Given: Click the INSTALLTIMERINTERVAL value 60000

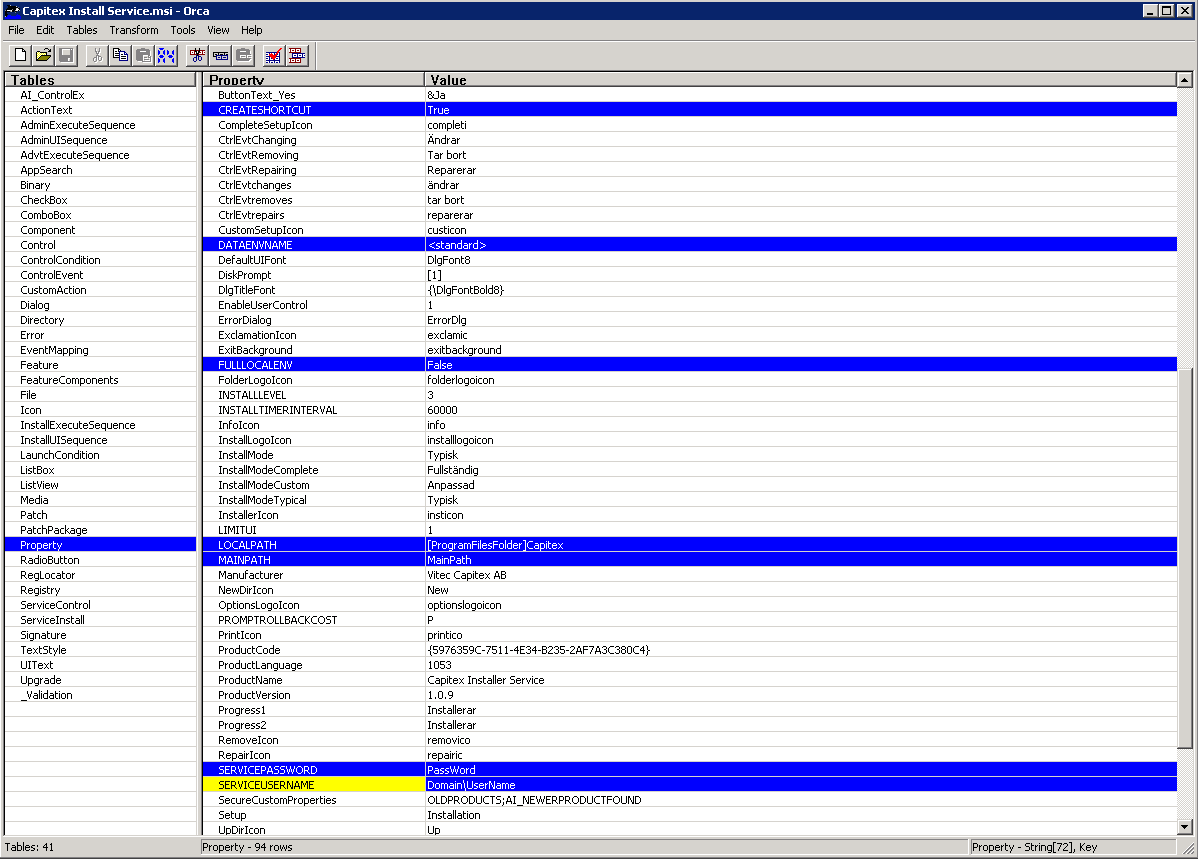Looking at the screenshot, I should [801, 410].
